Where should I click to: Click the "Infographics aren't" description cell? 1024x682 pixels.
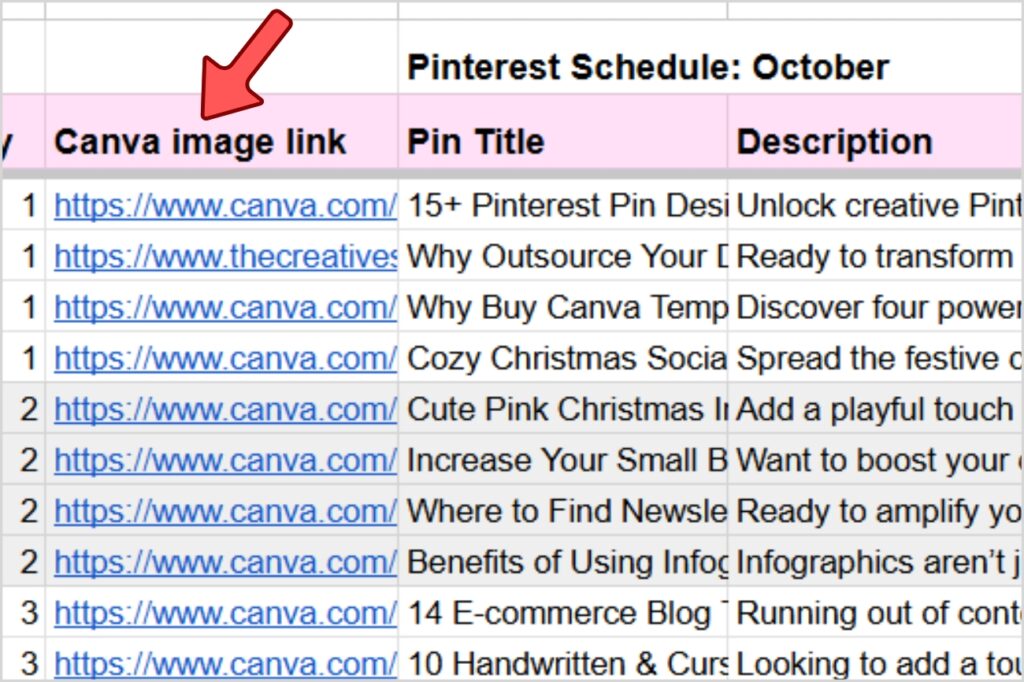[878, 562]
